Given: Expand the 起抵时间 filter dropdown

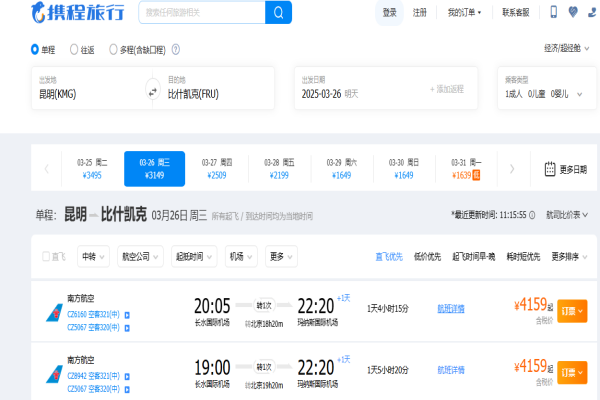Looking at the screenshot, I should [x=194, y=256].
